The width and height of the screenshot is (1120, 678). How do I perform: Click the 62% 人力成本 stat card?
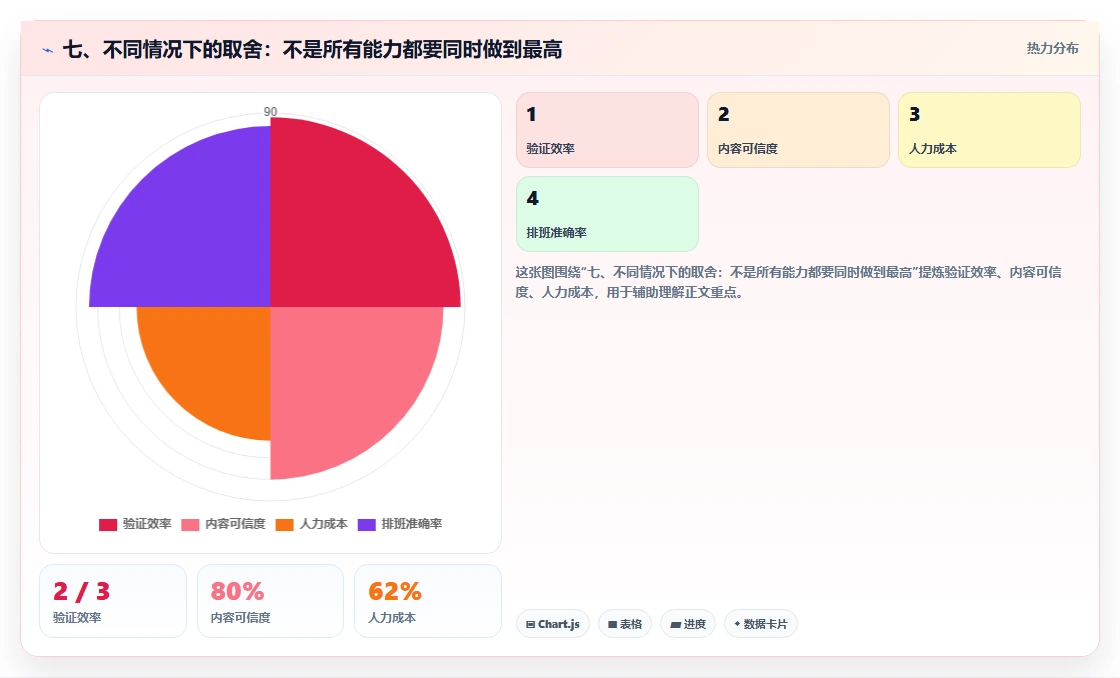pyautogui.click(x=428, y=601)
